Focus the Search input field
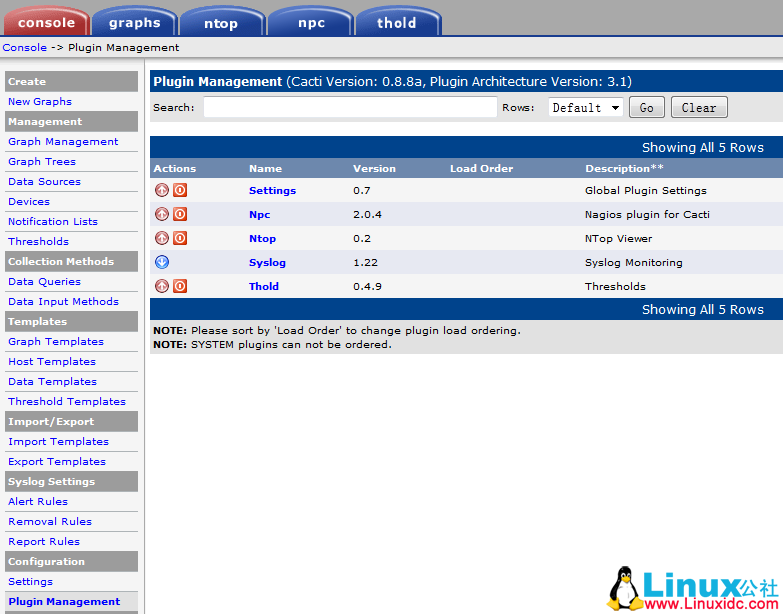Screen dimensions: 783x614 pos(350,107)
